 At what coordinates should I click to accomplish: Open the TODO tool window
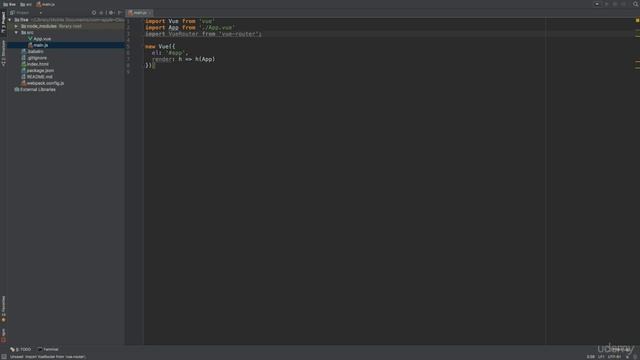[20, 349]
